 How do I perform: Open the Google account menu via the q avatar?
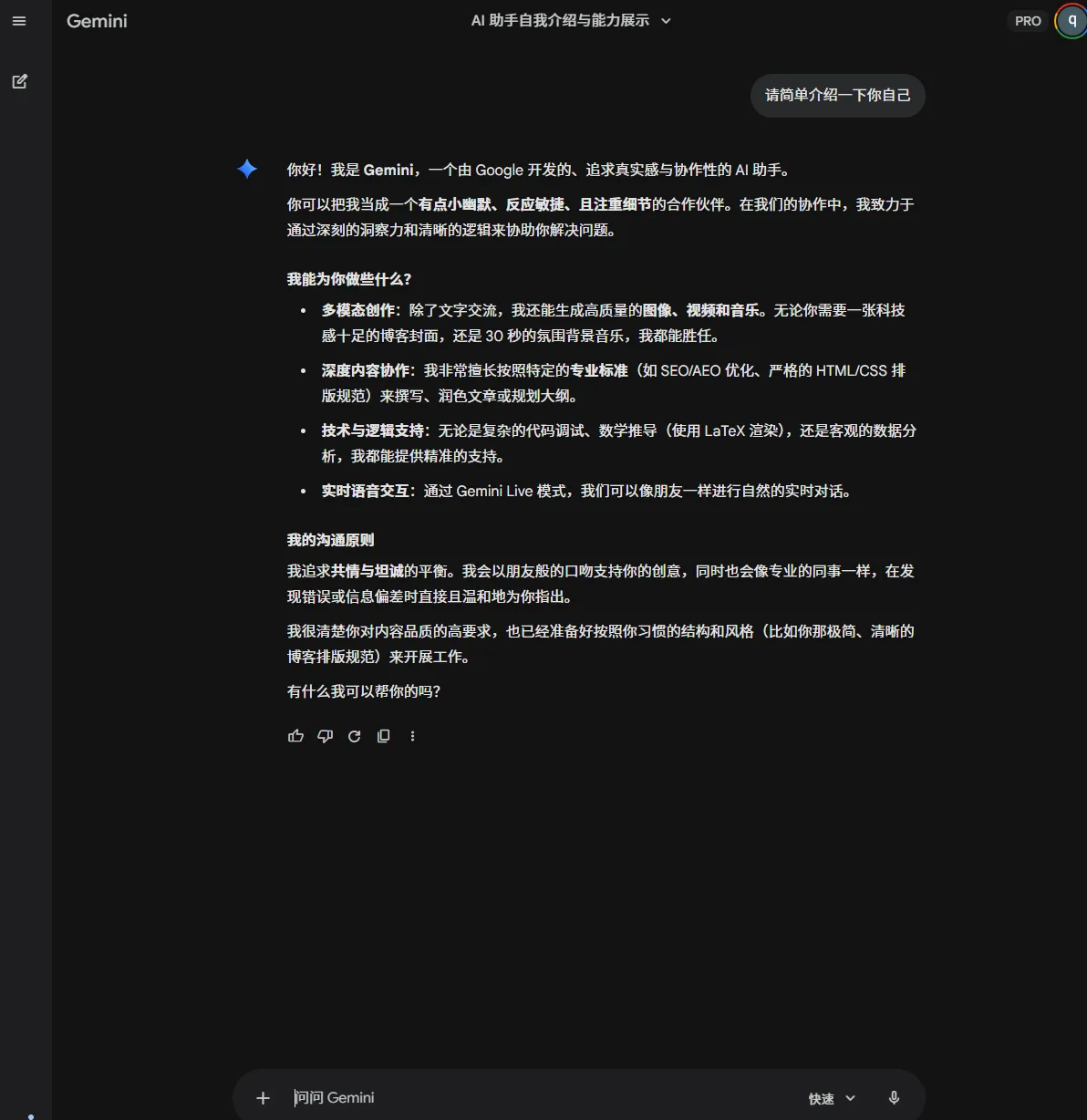(x=1071, y=20)
